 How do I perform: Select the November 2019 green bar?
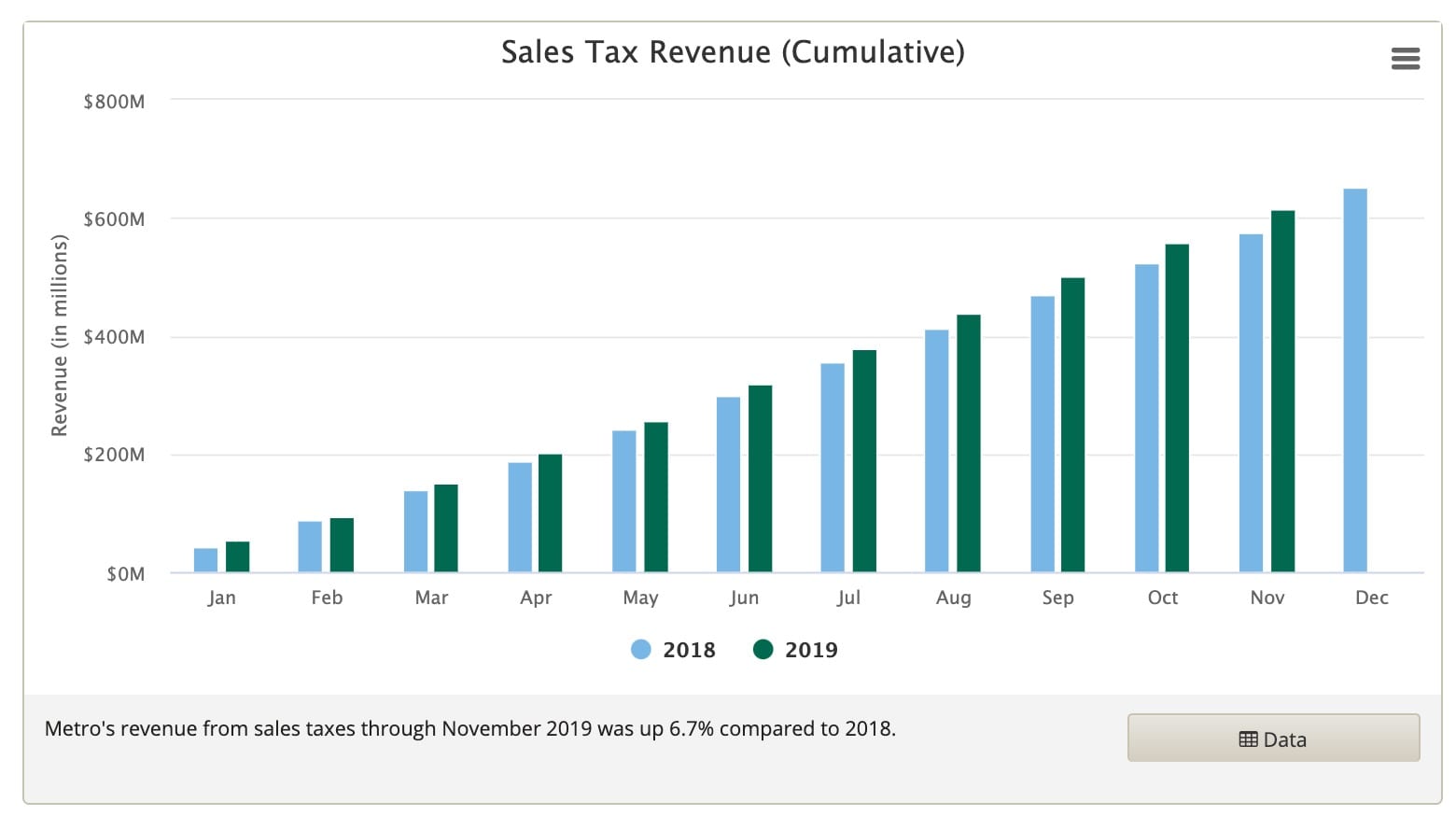coord(1282,392)
